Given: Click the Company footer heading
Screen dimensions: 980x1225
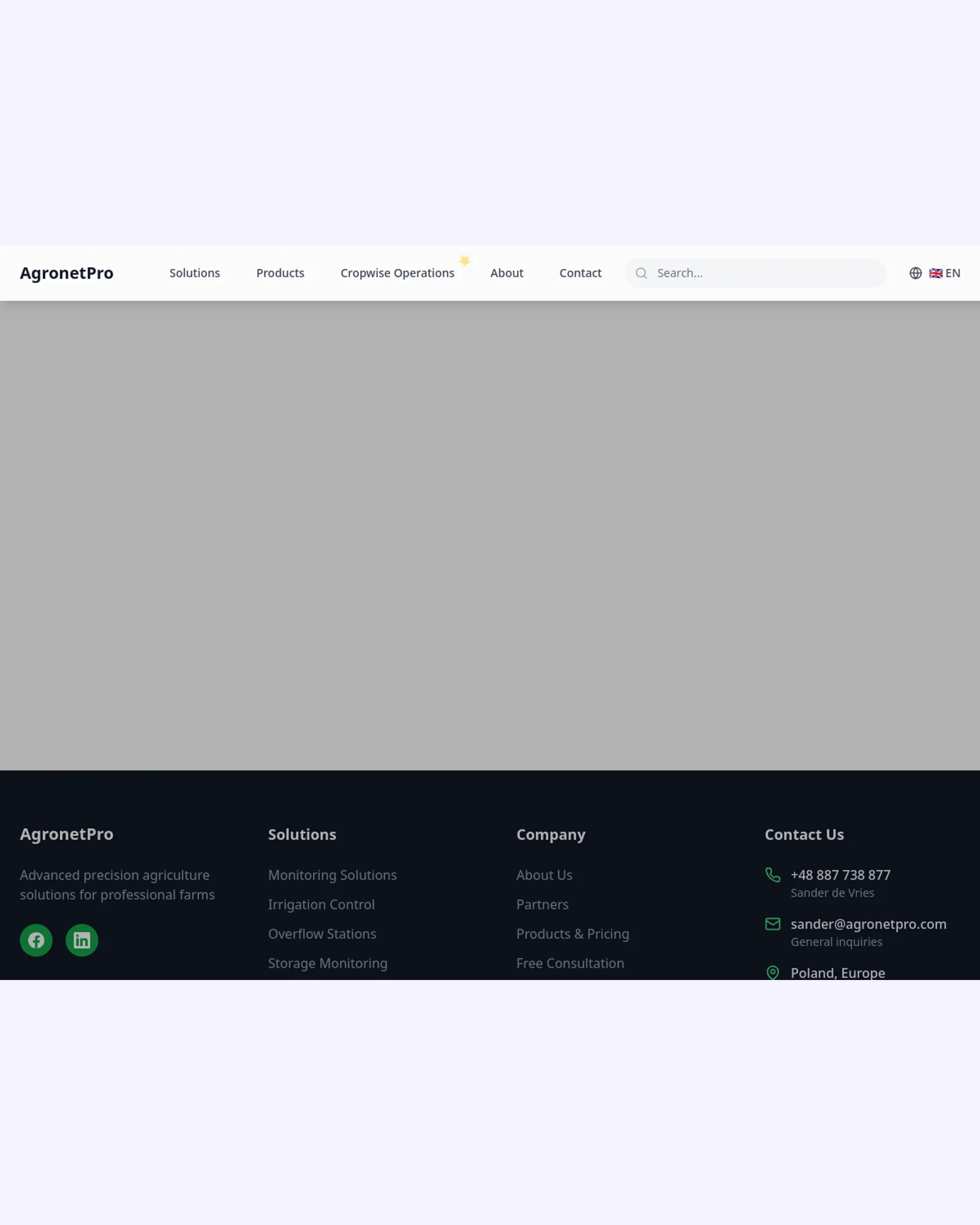Looking at the screenshot, I should (x=551, y=835).
